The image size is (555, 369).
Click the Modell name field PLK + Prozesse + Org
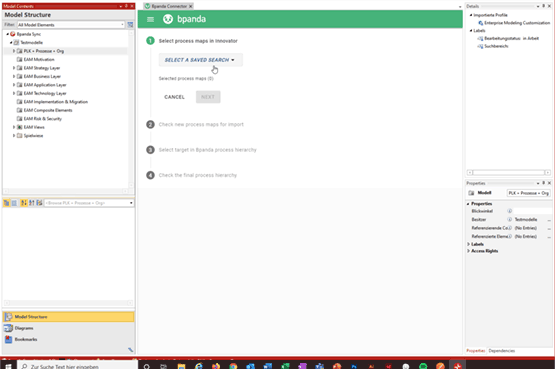pos(528,193)
